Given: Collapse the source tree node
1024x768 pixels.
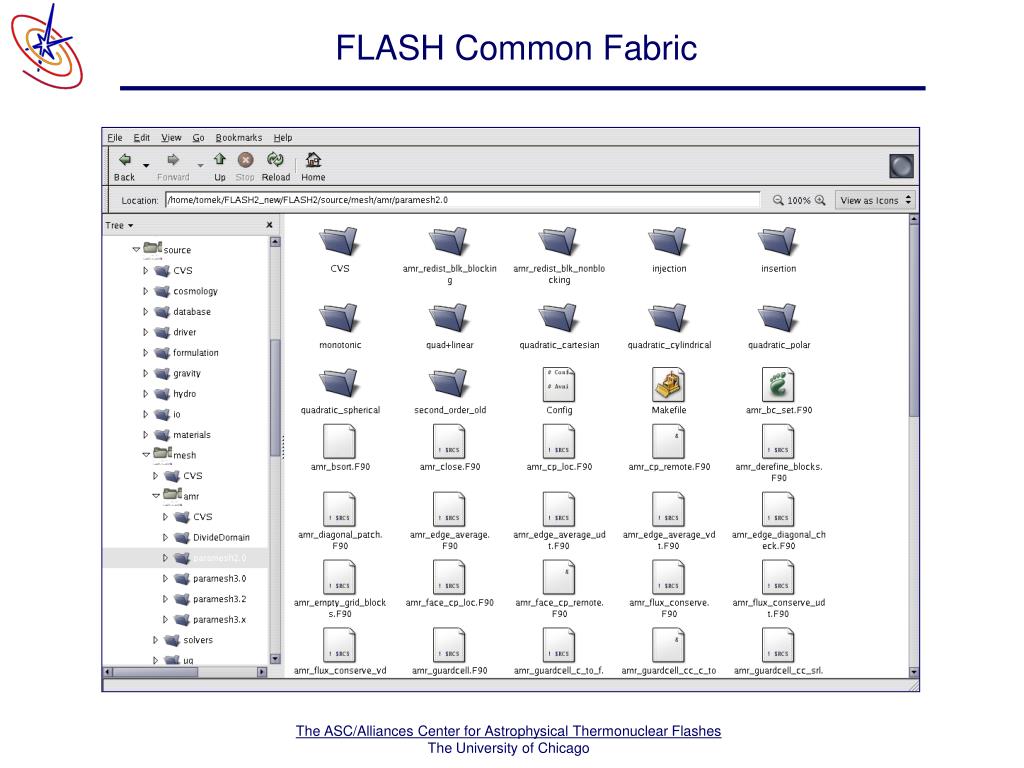Looking at the screenshot, I should tap(136, 249).
